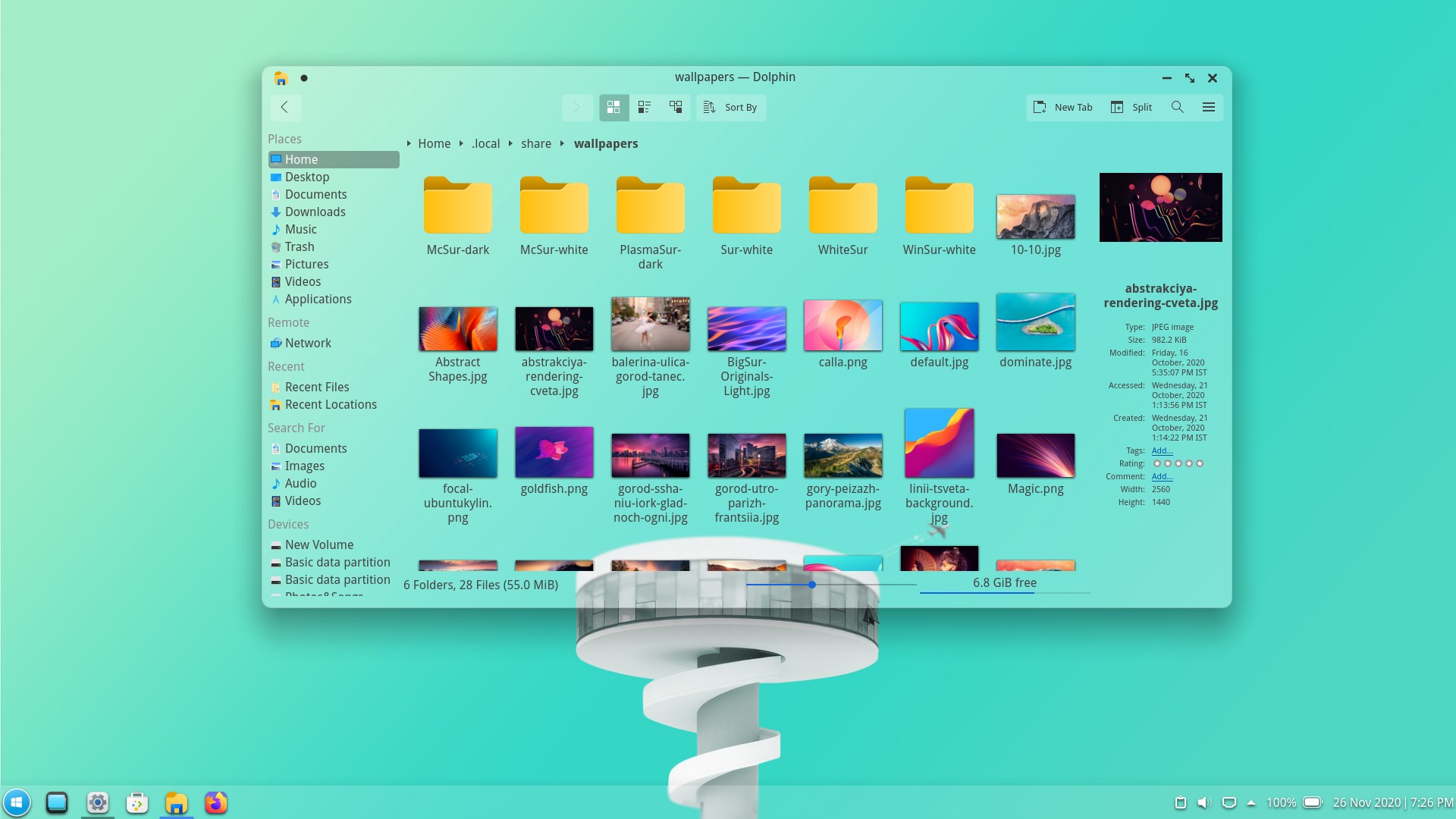Open the hamburger menu
The width and height of the screenshot is (1456, 819).
pyautogui.click(x=1209, y=107)
